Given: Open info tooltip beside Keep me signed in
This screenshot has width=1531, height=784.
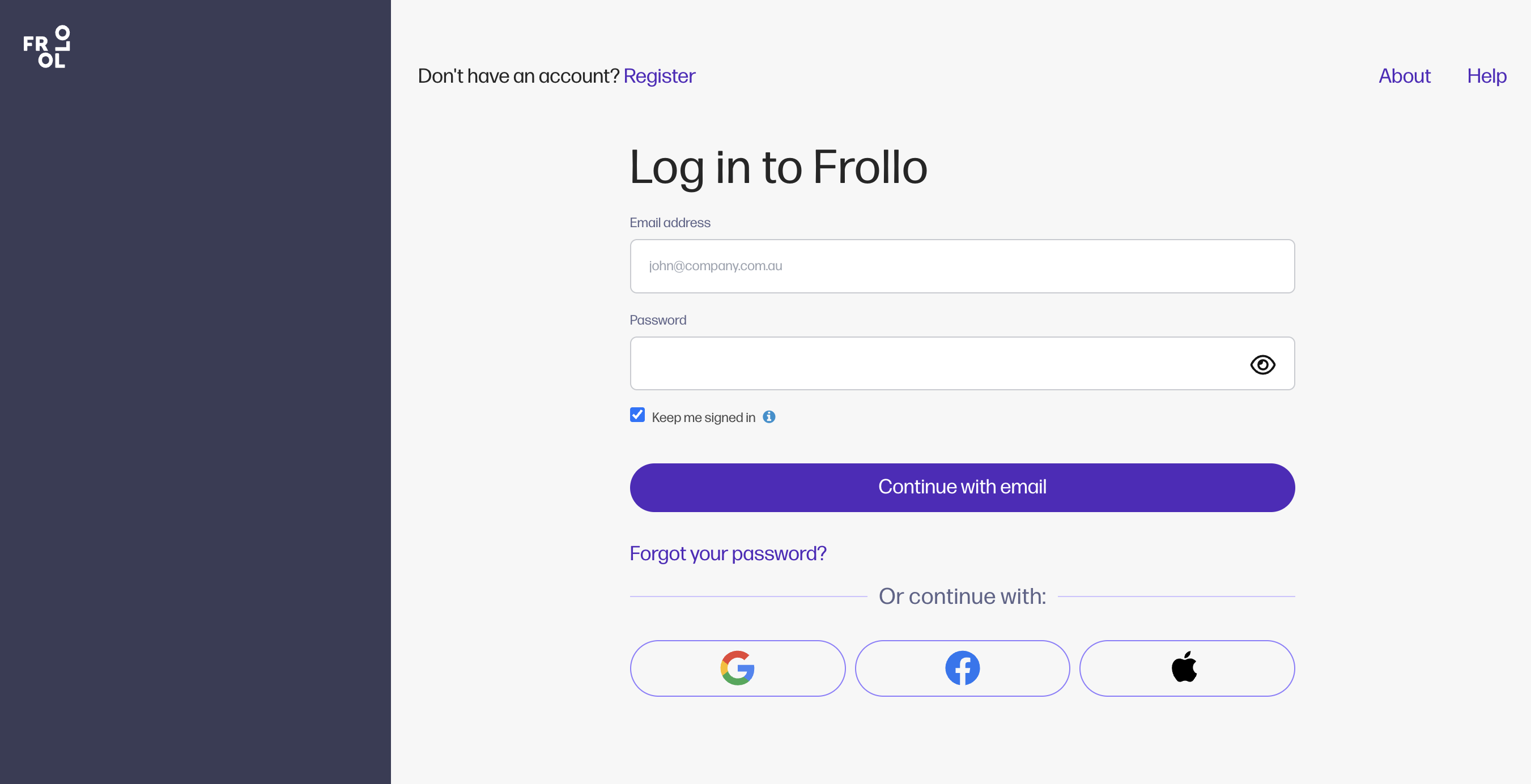Looking at the screenshot, I should [769, 417].
